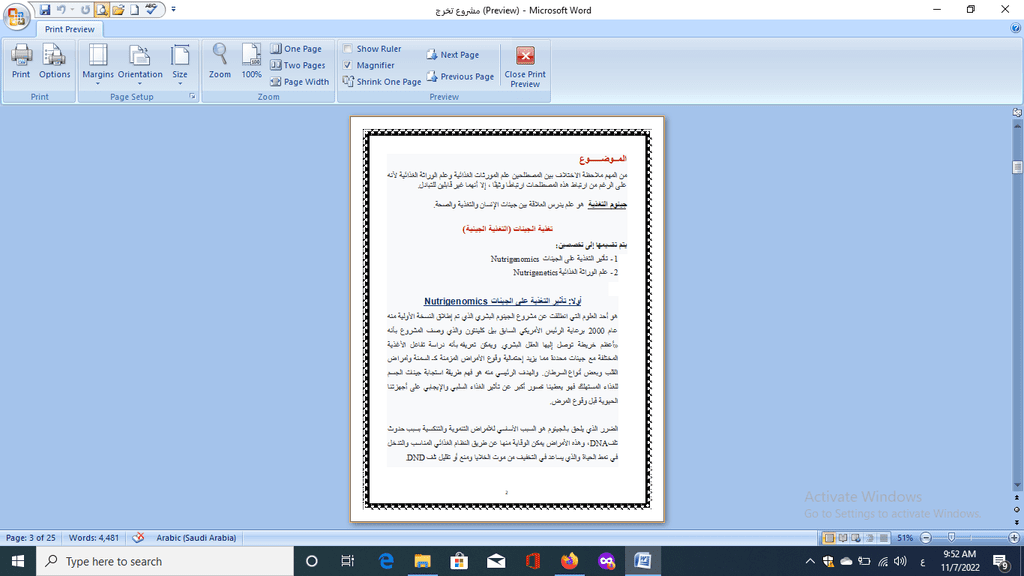The height and width of the screenshot is (576, 1024).
Task: Open the Orientation dropdown
Action: (x=140, y=64)
